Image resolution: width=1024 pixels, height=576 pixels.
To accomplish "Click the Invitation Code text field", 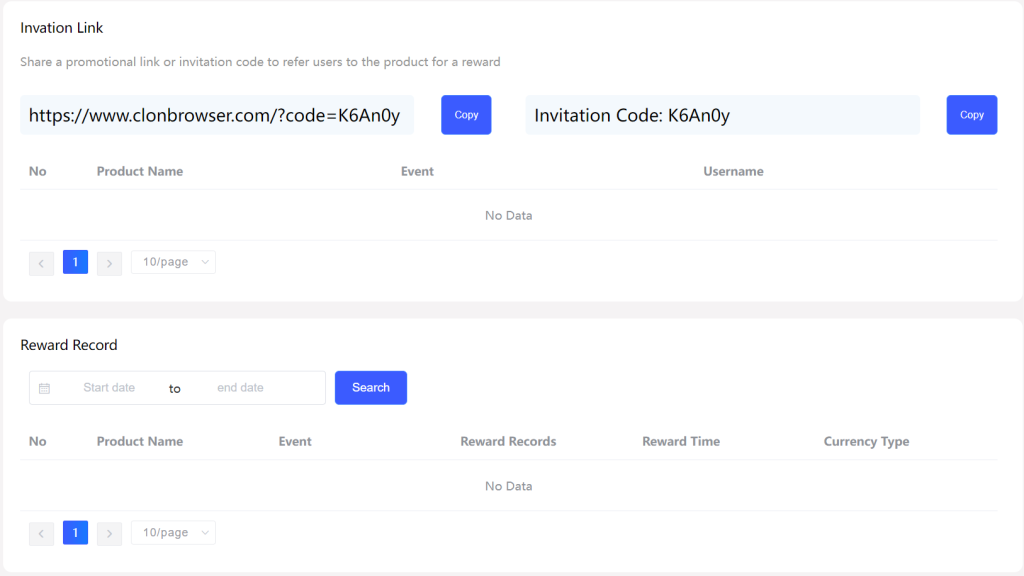I will tap(722, 115).
